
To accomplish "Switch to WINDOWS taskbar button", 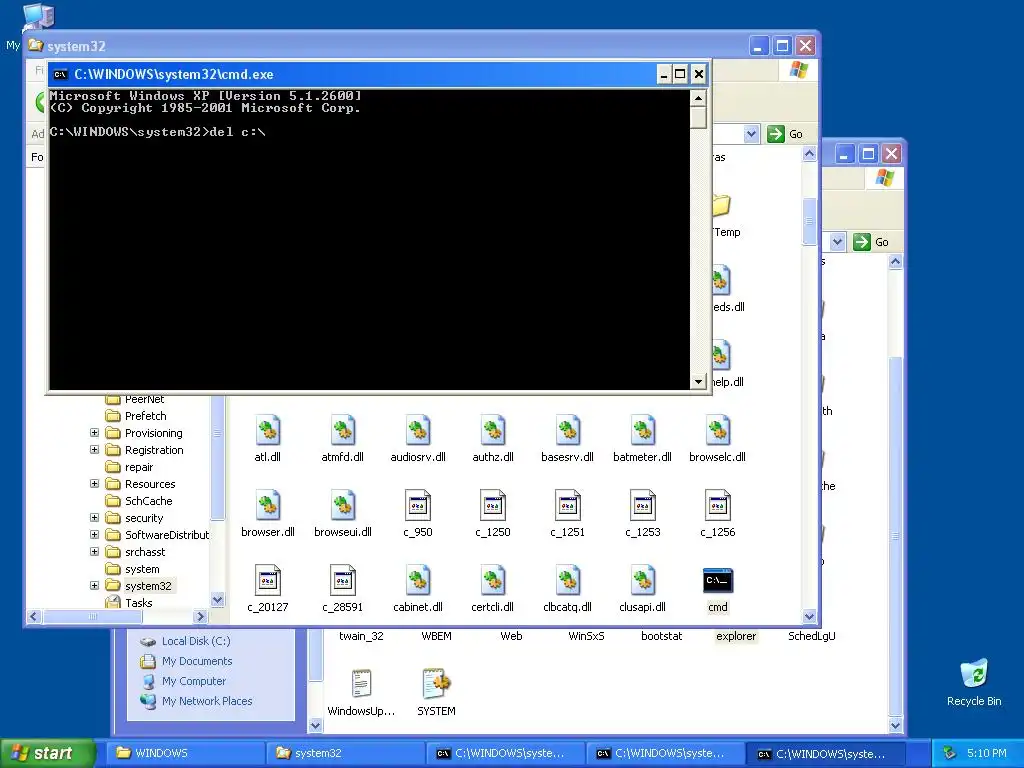I will [185, 753].
